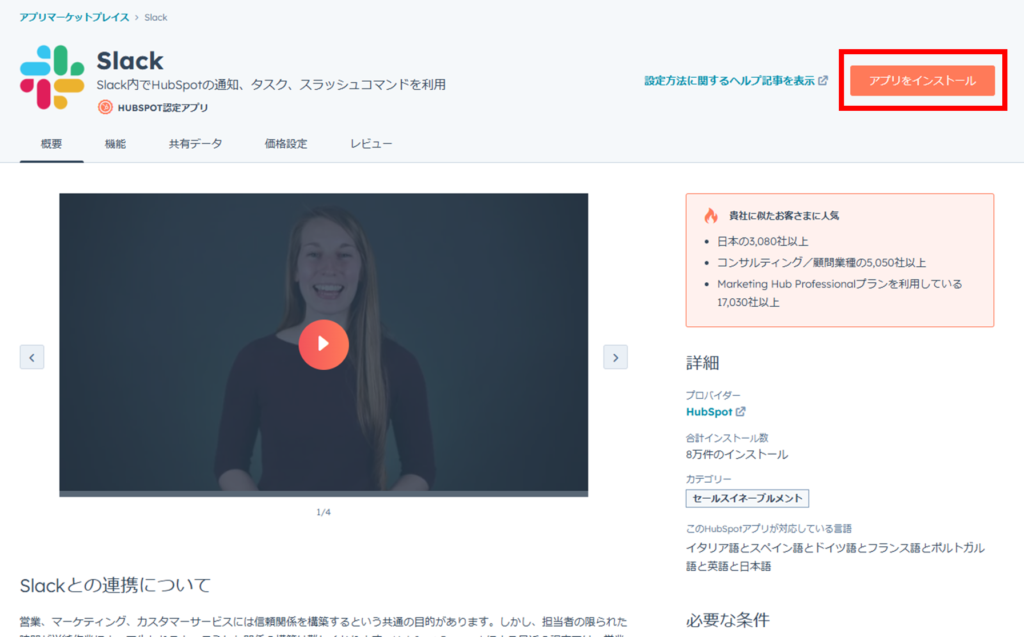Click the アプリをインストール button

pos(922,80)
